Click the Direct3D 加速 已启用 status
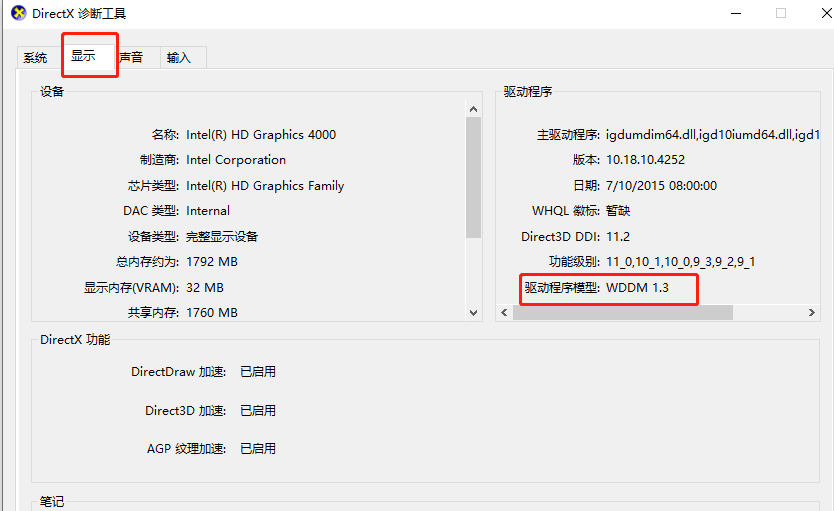 click(x=258, y=411)
